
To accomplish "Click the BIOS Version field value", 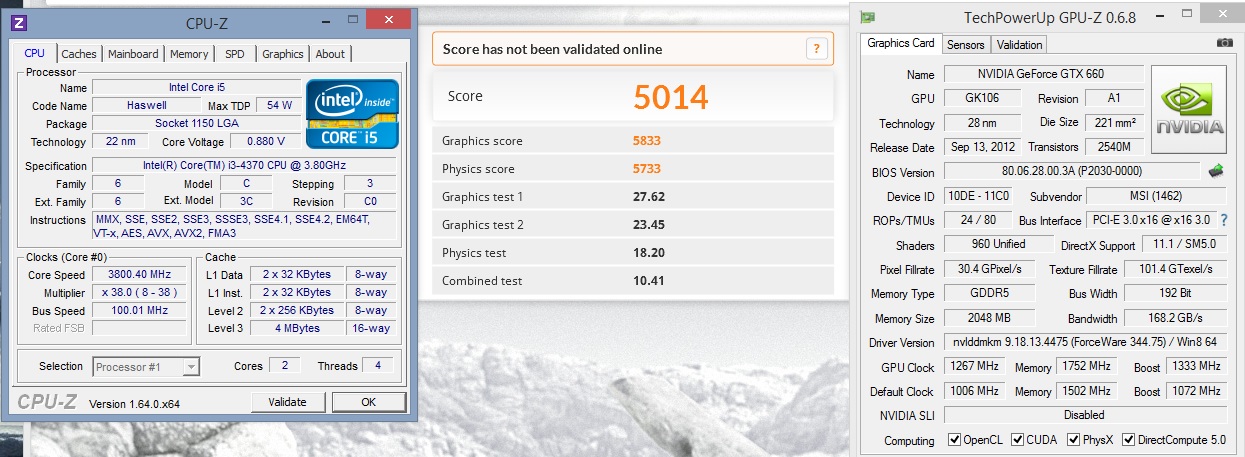I will tap(1072, 171).
